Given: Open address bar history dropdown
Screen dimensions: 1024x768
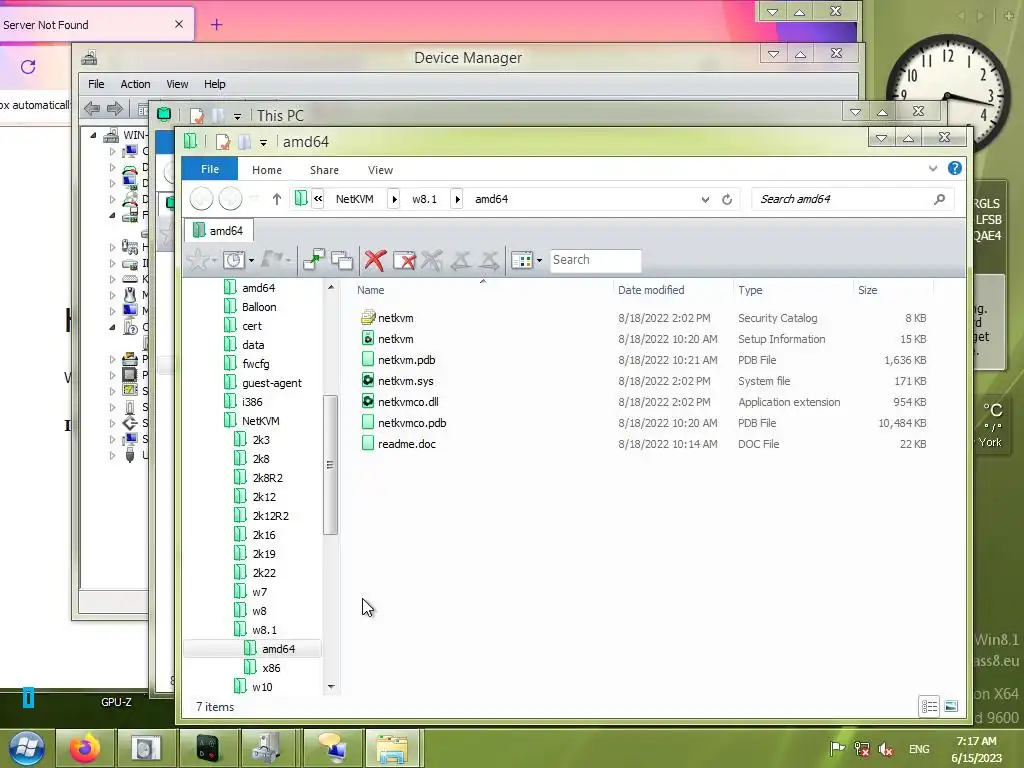Looking at the screenshot, I should click(705, 199).
